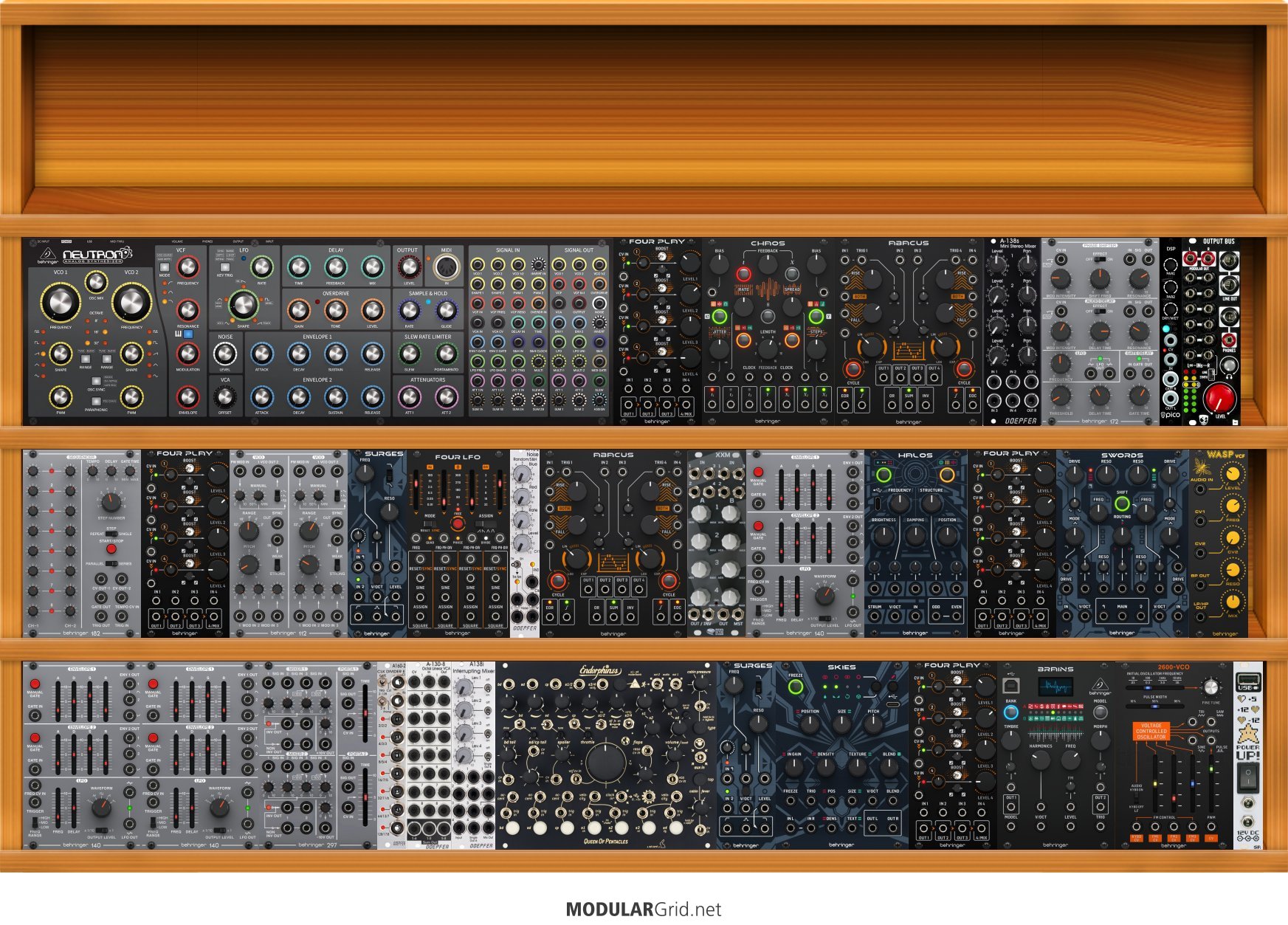1288x925 pixels.
Task: Click the Neutron logo on the Behringer synthesizer
Action: coord(97,255)
